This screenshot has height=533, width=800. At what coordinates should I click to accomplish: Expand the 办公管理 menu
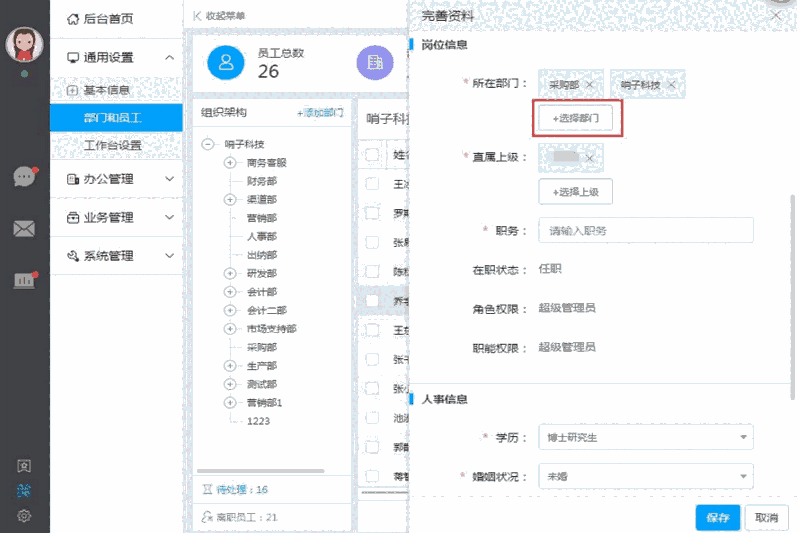coord(117,179)
